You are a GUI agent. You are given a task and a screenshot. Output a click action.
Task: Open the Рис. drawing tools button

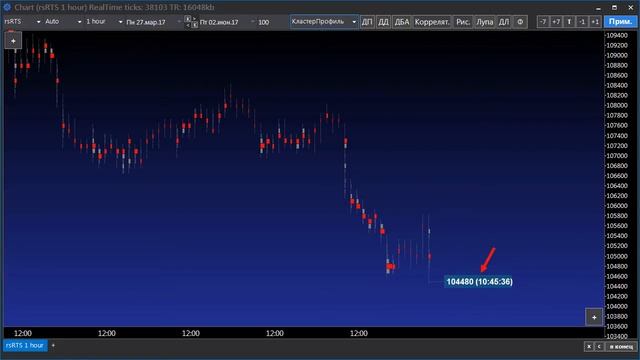[463, 22]
